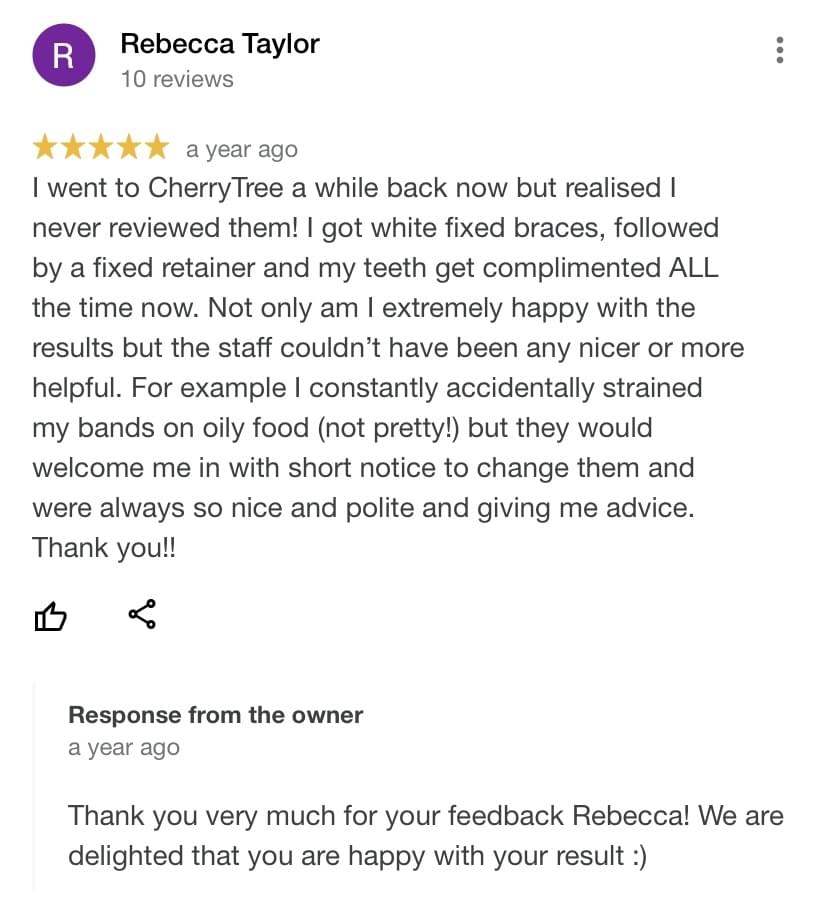Image resolution: width=828 pixels, height=912 pixels.
Task: Click the review's 'a year ago' timestamp
Action: click(x=242, y=150)
